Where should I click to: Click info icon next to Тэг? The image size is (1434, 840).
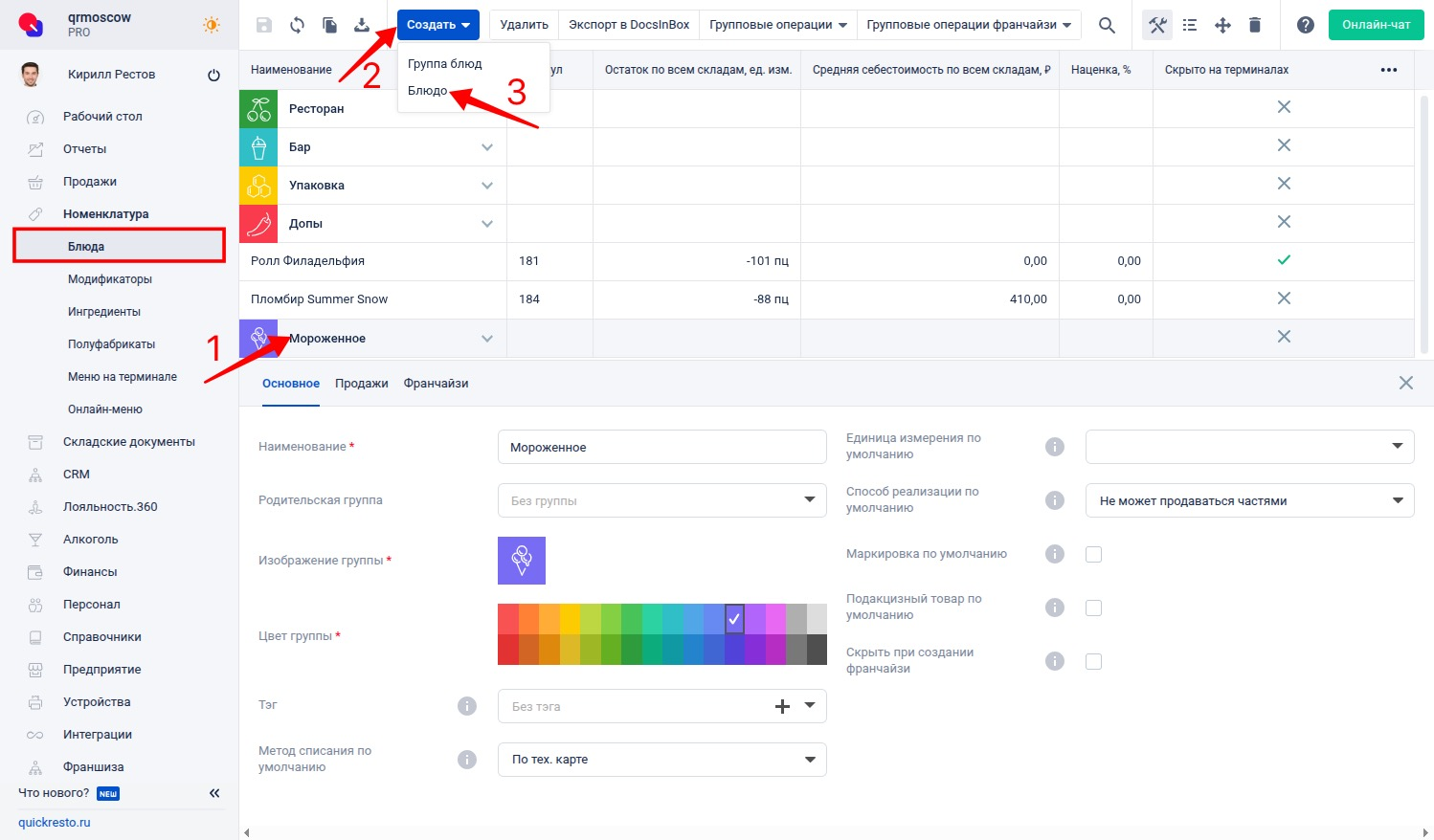pos(467,706)
